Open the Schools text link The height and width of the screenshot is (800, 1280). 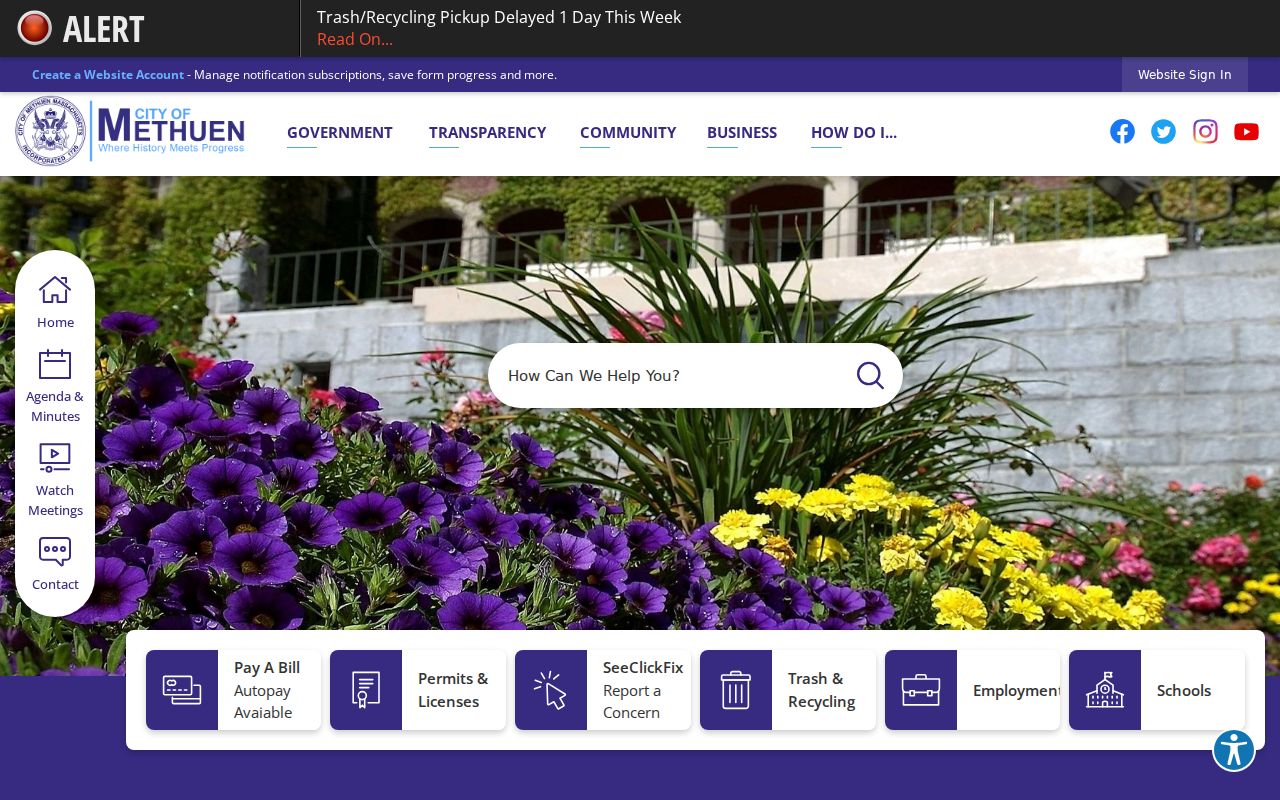tap(1184, 690)
